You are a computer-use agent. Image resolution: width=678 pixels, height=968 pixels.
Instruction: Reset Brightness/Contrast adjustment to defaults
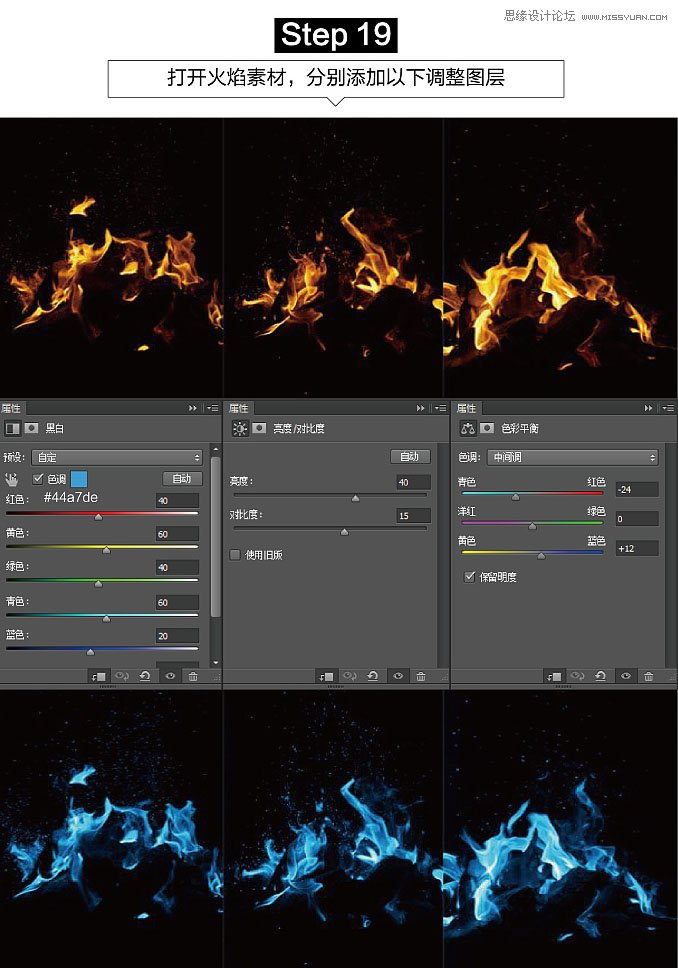(373, 677)
